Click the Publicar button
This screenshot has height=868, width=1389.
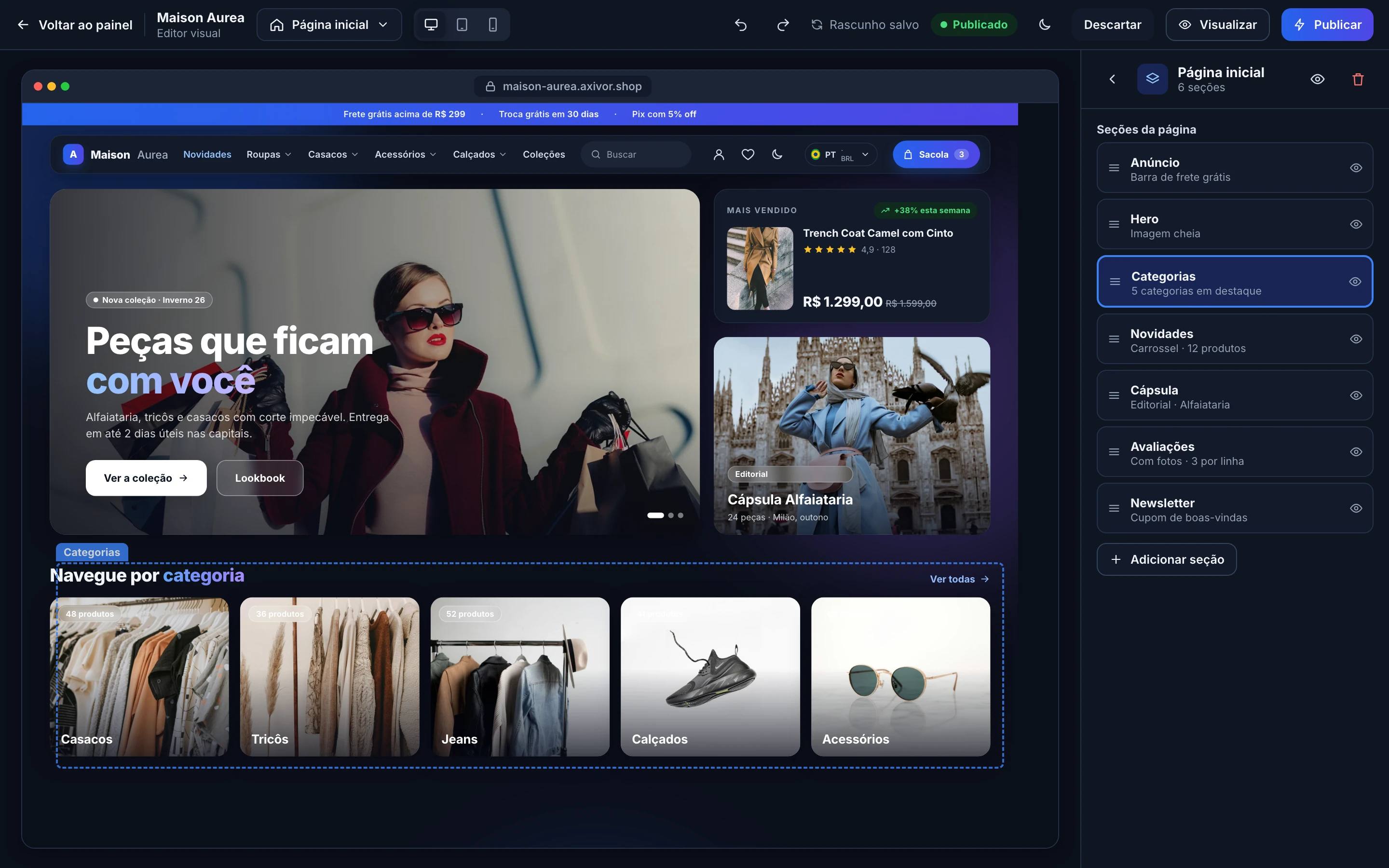pyautogui.click(x=1327, y=25)
